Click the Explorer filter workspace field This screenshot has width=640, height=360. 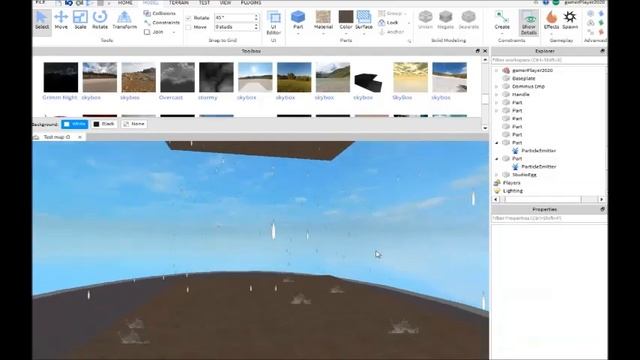click(549, 60)
